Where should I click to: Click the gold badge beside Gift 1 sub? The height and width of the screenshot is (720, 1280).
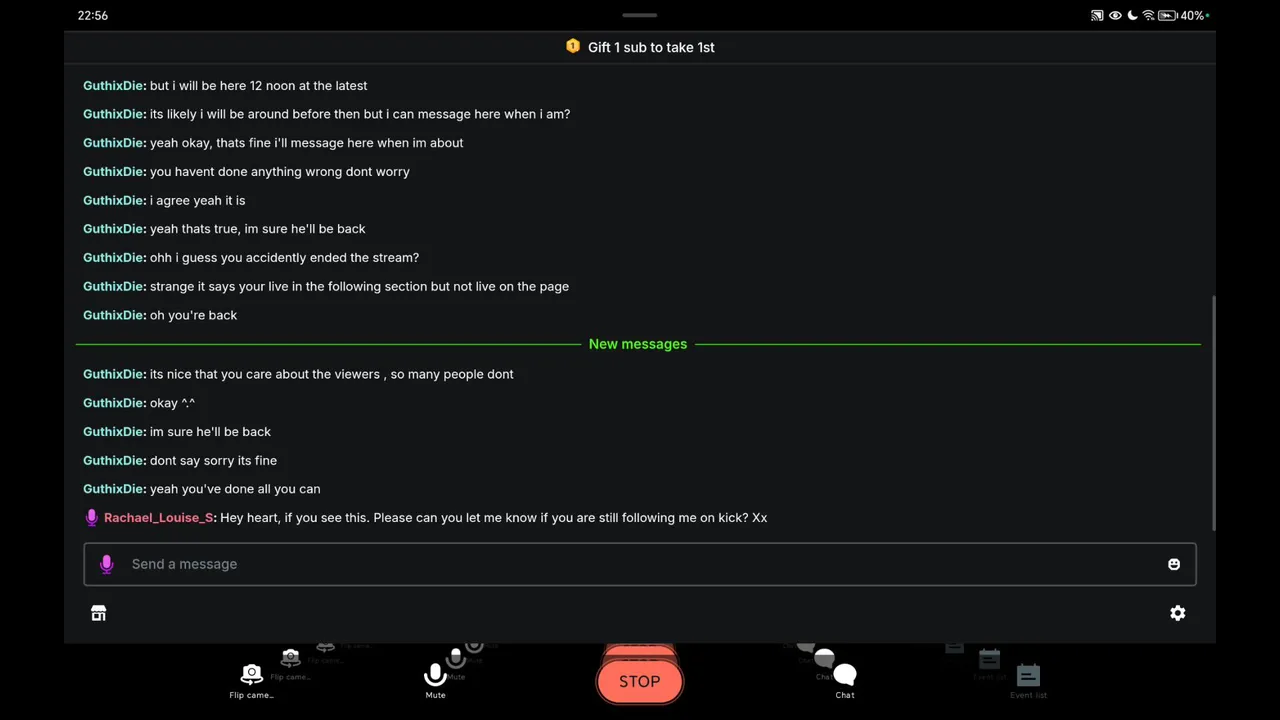point(573,46)
